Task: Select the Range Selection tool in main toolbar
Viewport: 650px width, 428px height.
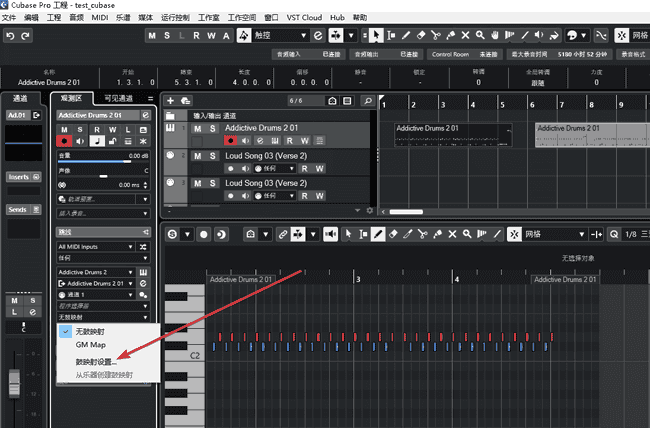Action: pos(391,36)
